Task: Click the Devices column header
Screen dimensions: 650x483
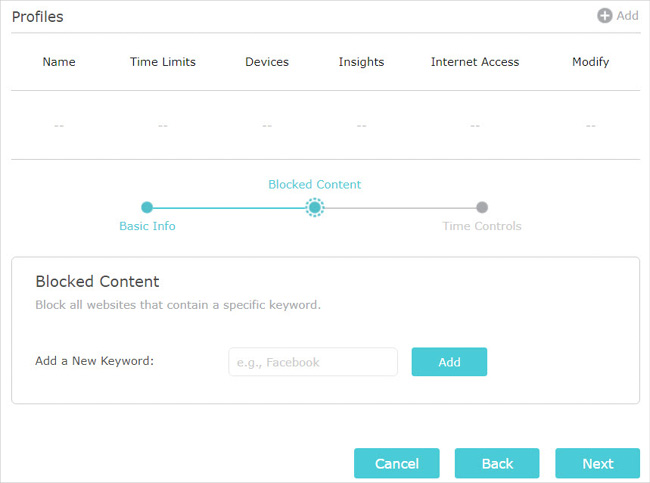Action: pyautogui.click(x=267, y=62)
